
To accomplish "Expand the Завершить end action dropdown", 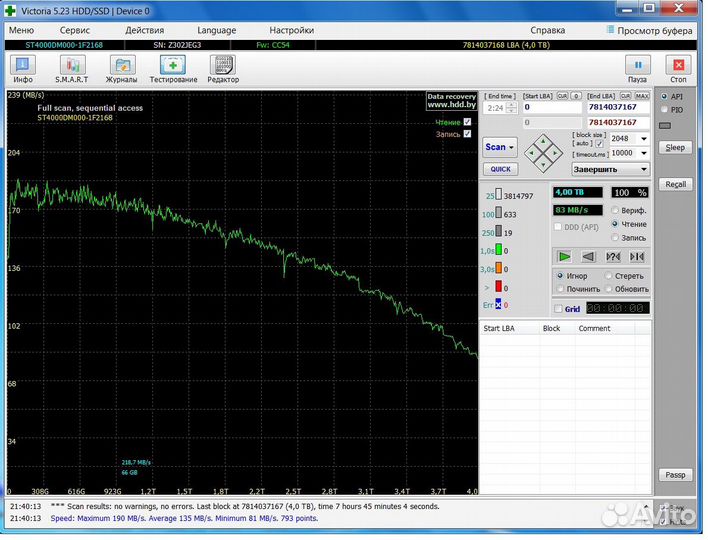I will pos(644,169).
